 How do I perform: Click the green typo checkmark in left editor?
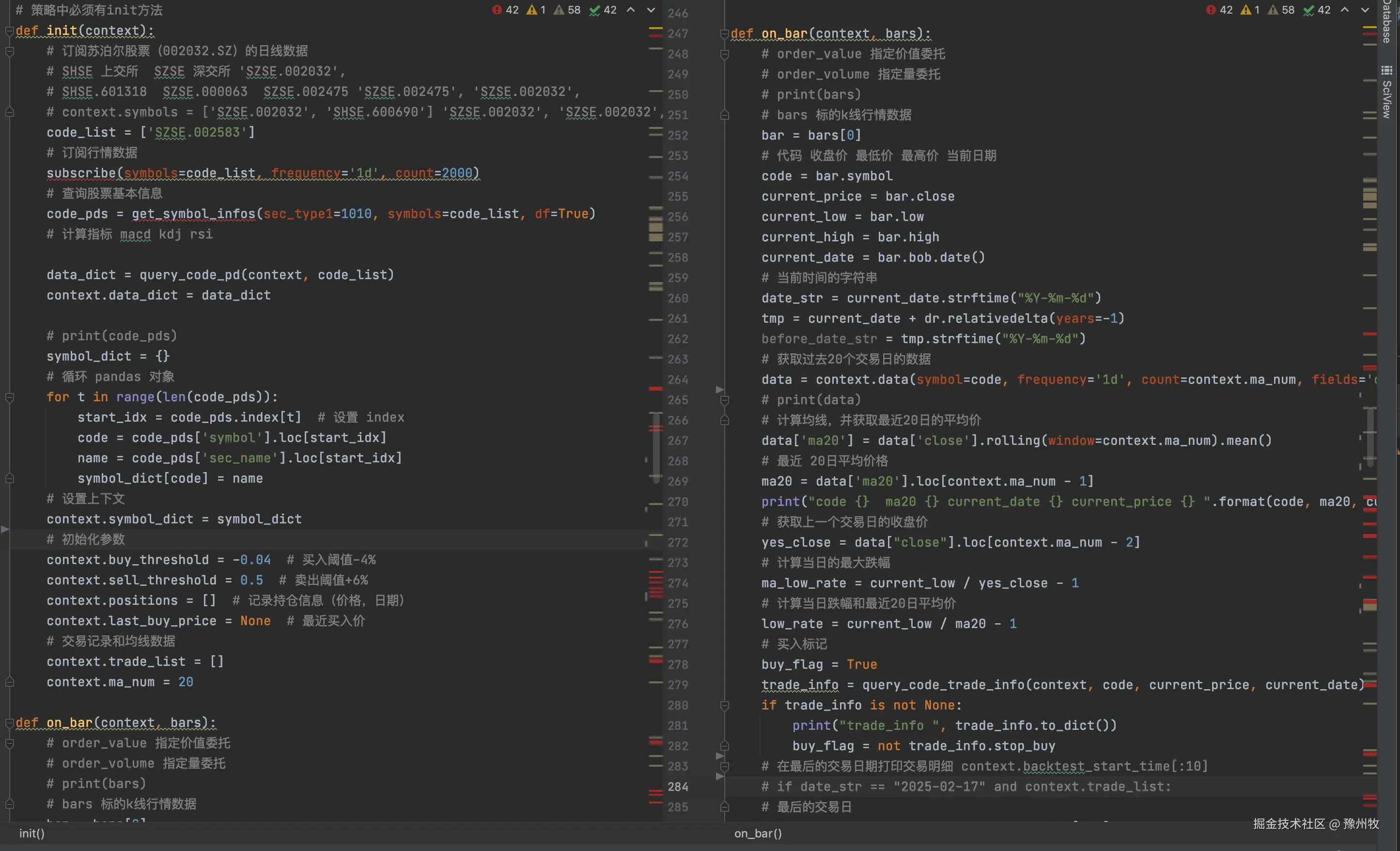(x=595, y=10)
